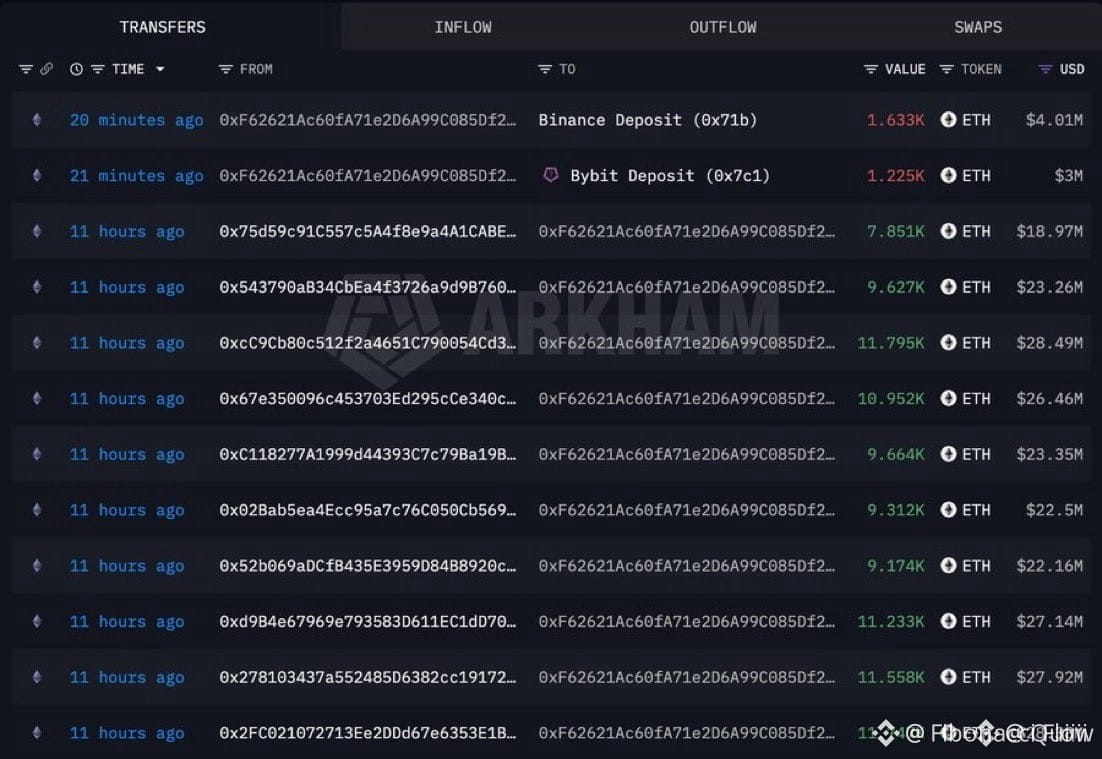Click the Ethereum icon on the 20 minutes ago row
Image resolution: width=1102 pixels, height=759 pixels.
click(37, 119)
